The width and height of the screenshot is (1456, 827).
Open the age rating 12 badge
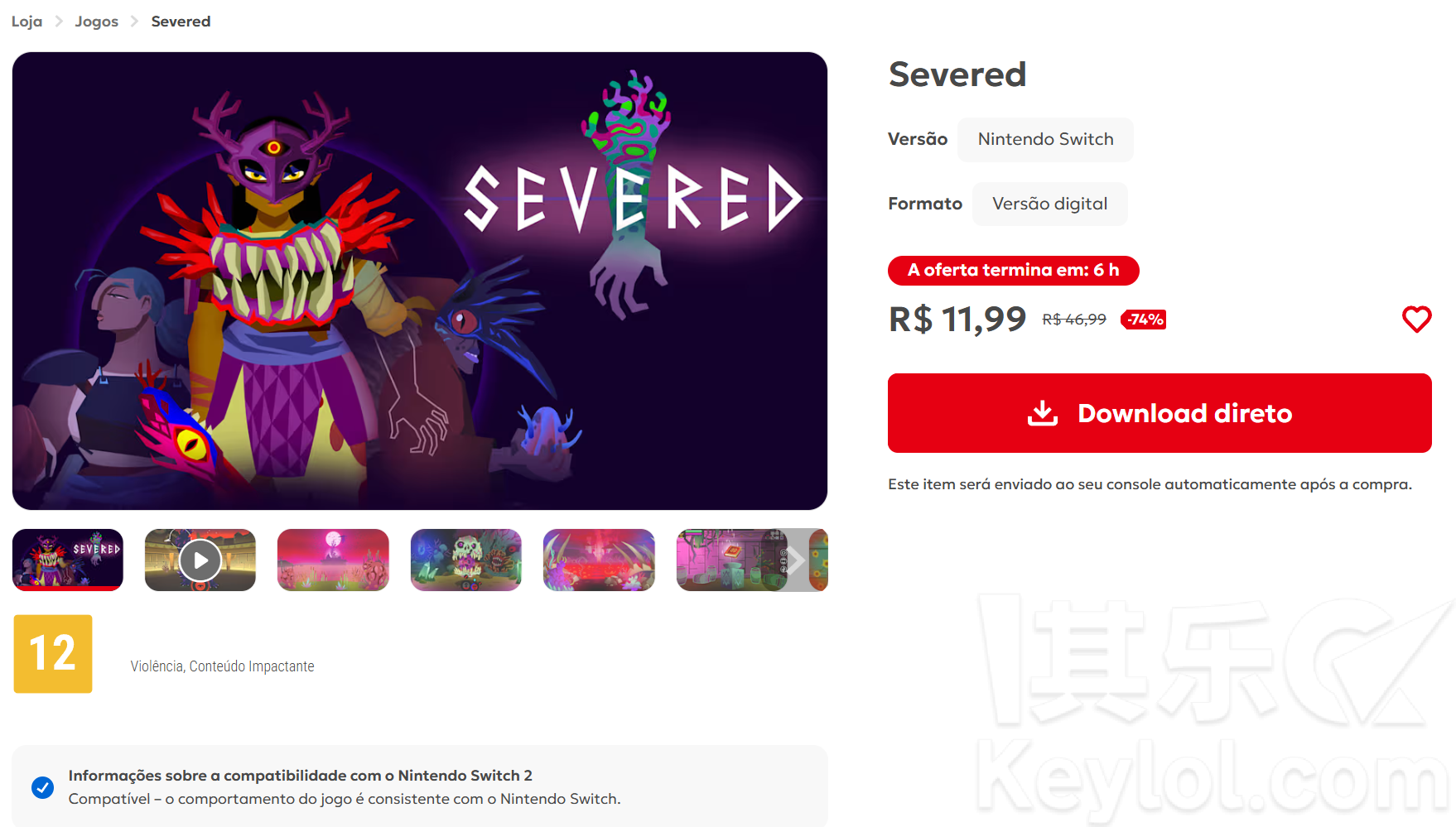pos(53,654)
